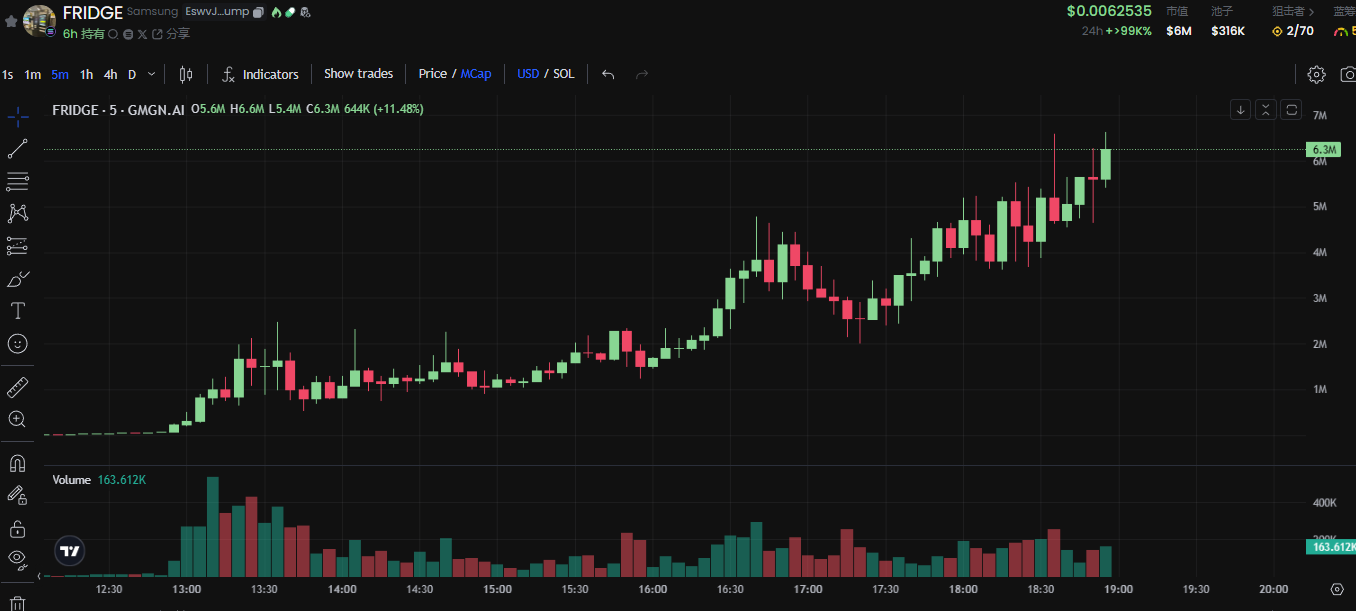Select the Fibonacci retracement tool
Viewport: 1356px width, 611px height.
click(x=17, y=181)
